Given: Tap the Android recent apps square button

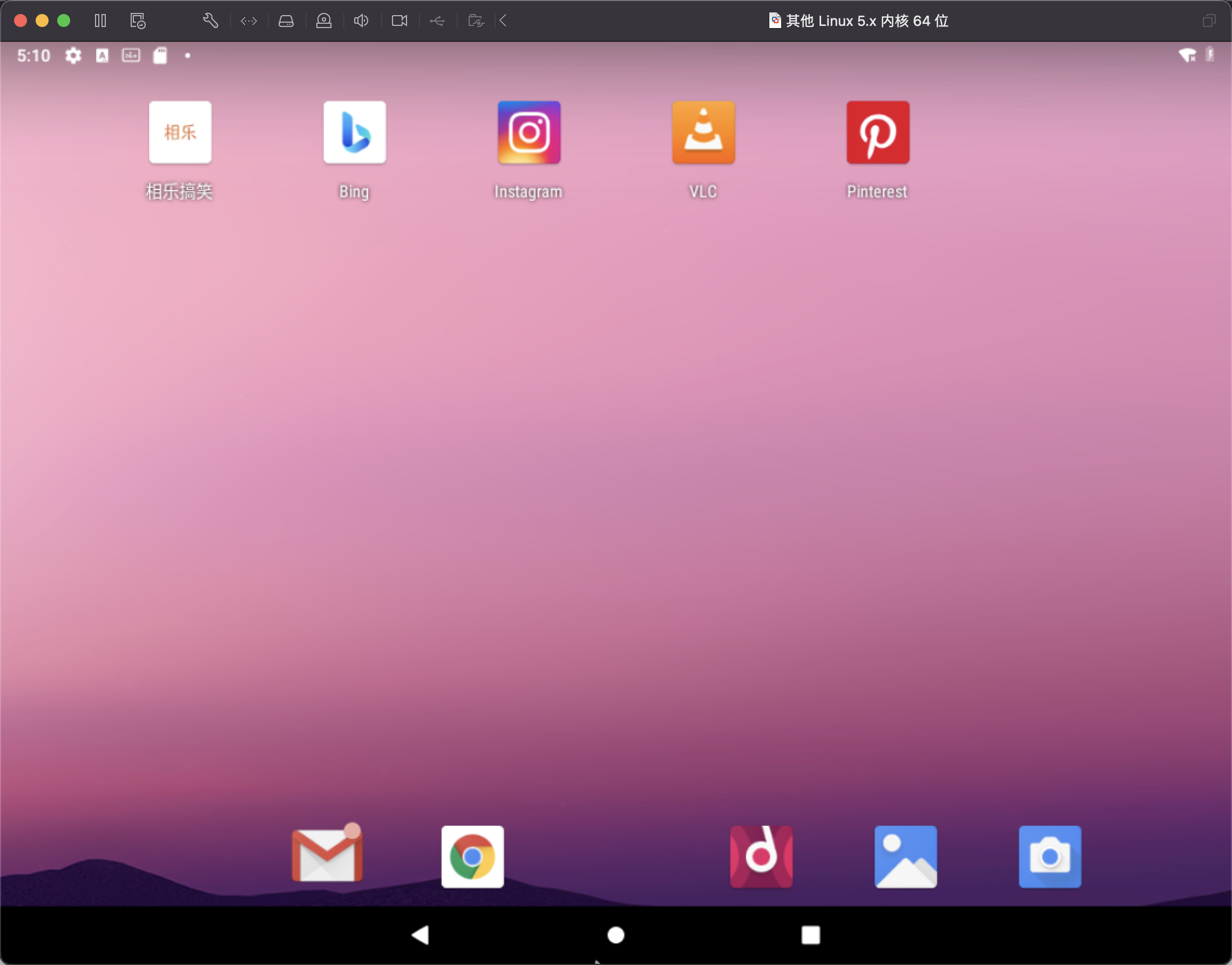Looking at the screenshot, I should point(810,934).
